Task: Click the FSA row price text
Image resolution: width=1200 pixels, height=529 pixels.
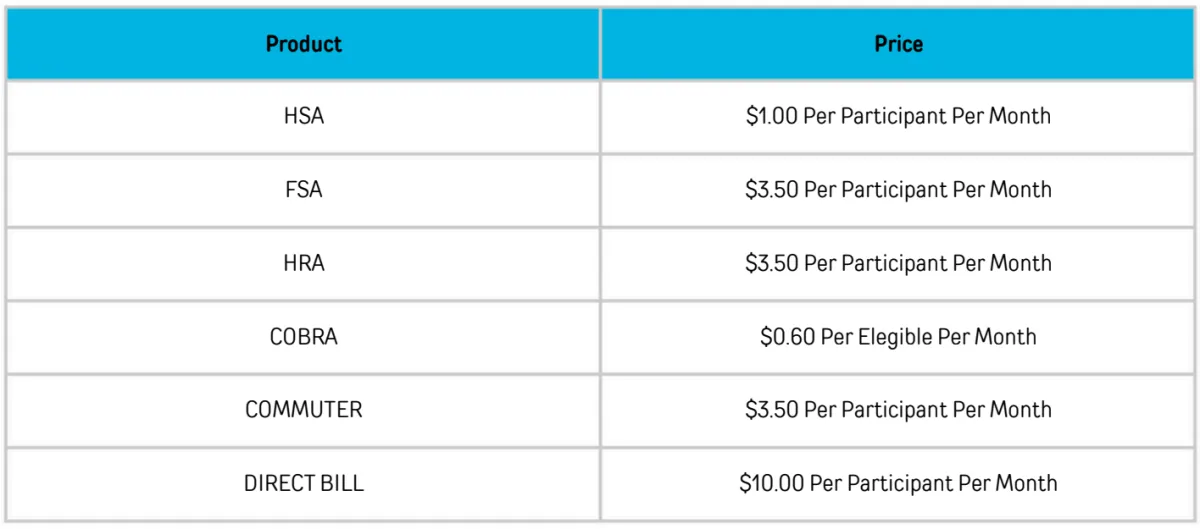Action: coord(898,189)
